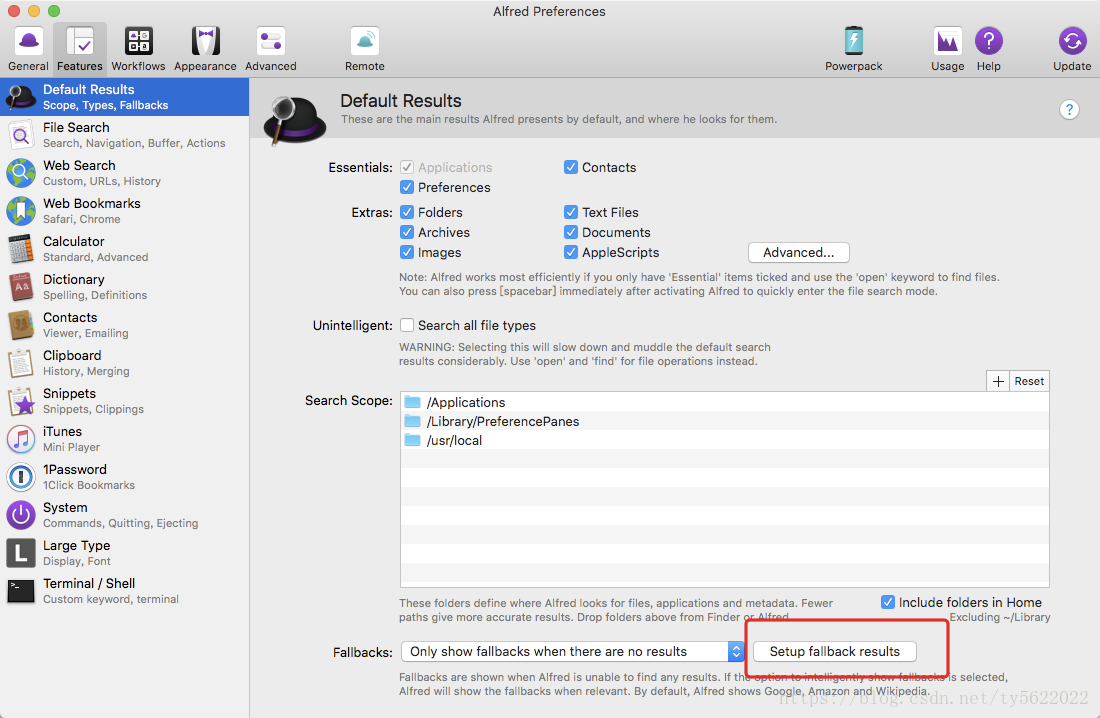Open the Terminal / Shell feature
This screenshot has height=718, width=1100.
[124, 590]
